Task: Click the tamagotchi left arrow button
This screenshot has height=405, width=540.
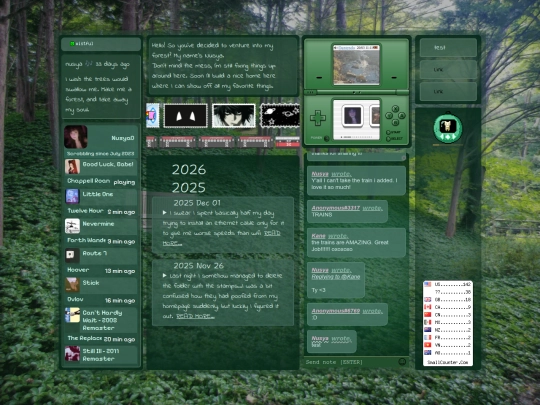Action: [443, 137]
